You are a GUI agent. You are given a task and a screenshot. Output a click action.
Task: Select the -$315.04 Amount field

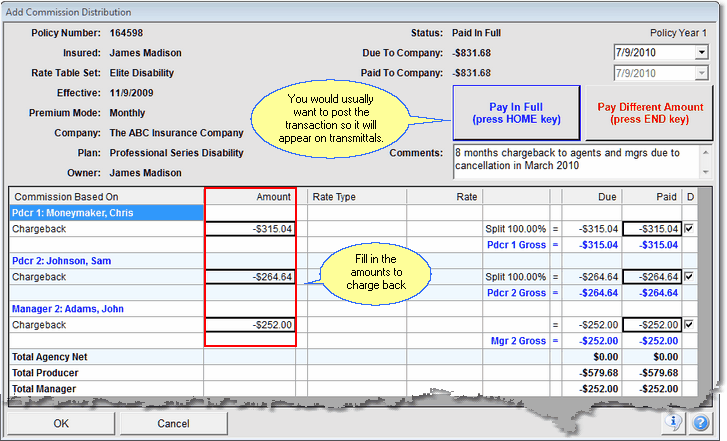click(250, 229)
